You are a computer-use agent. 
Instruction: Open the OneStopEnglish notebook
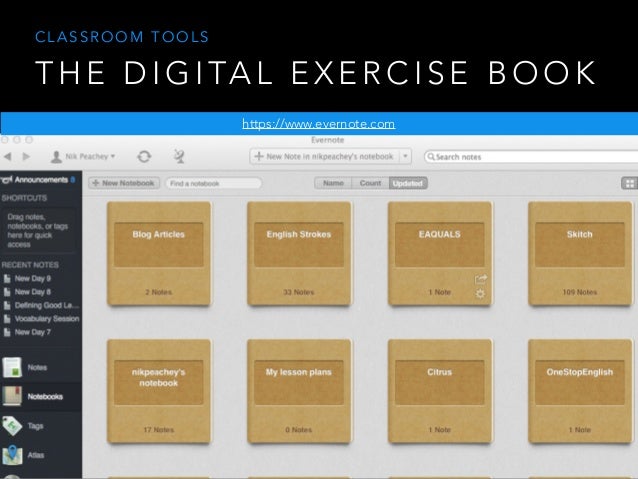pos(580,391)
